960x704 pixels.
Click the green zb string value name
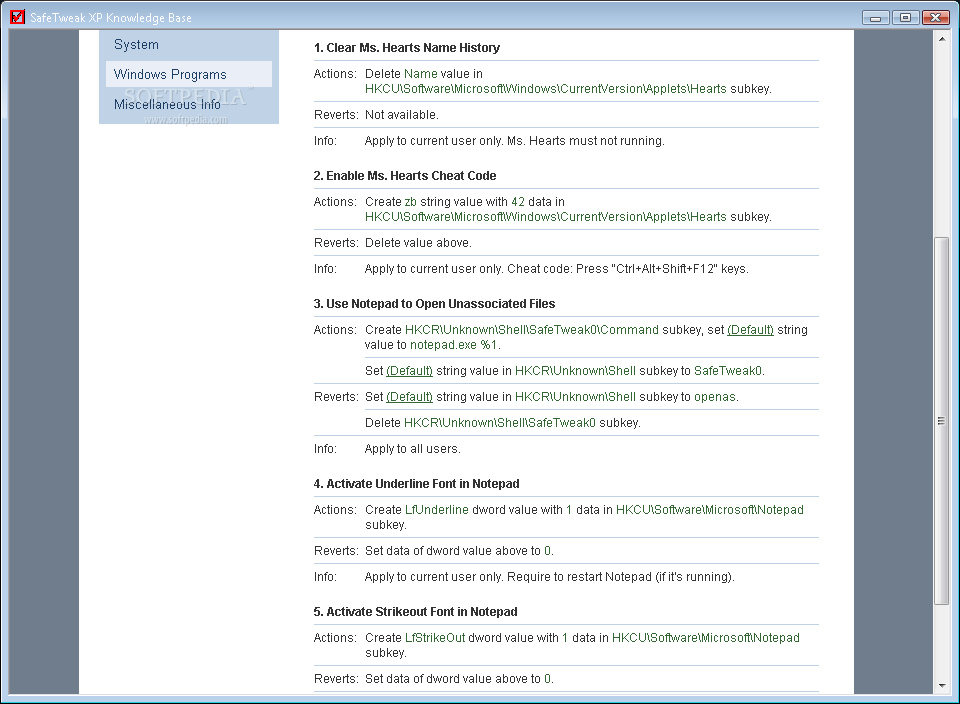(411, 201)
